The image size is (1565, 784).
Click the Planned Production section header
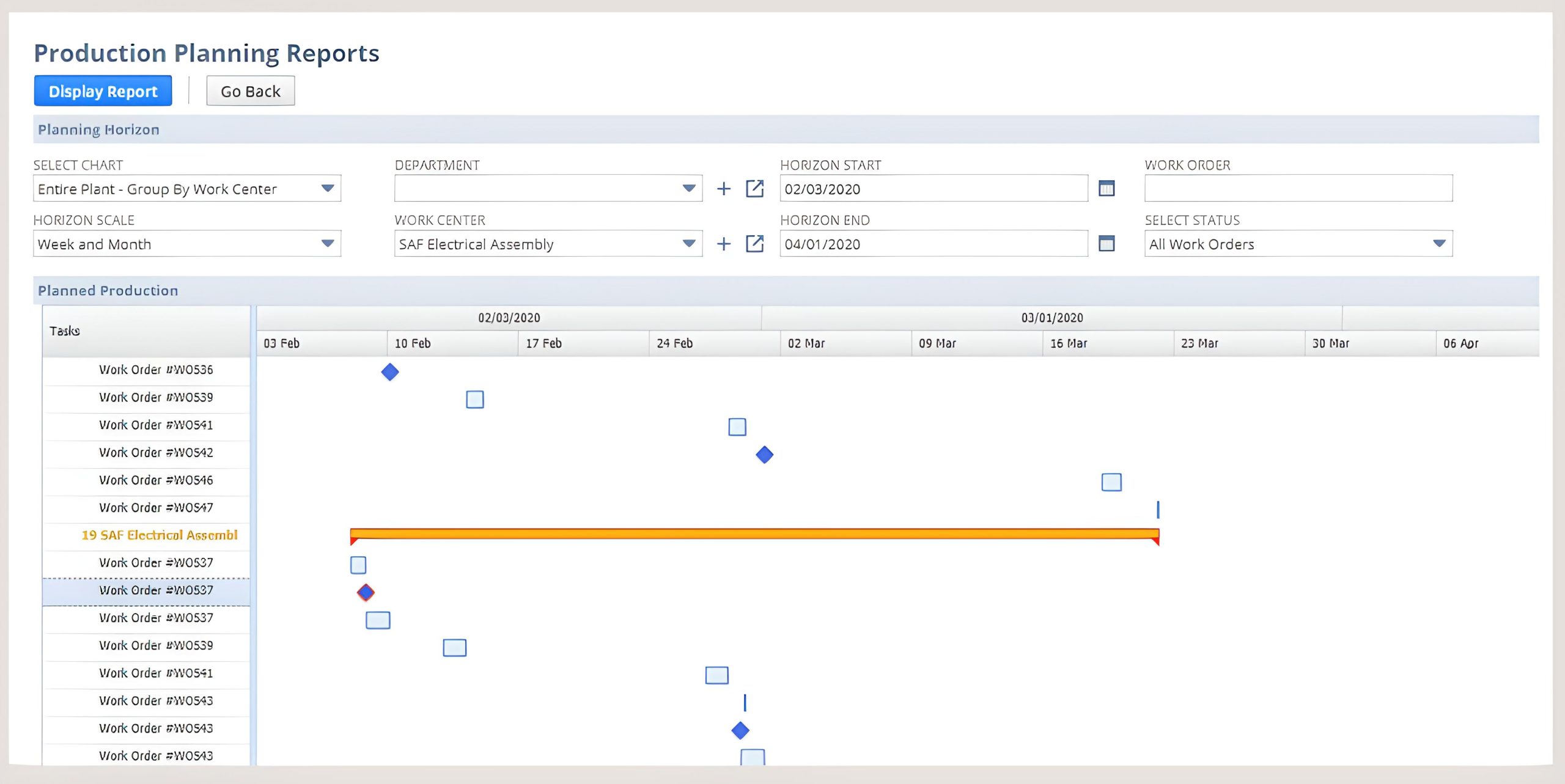(x=786, y=291)
